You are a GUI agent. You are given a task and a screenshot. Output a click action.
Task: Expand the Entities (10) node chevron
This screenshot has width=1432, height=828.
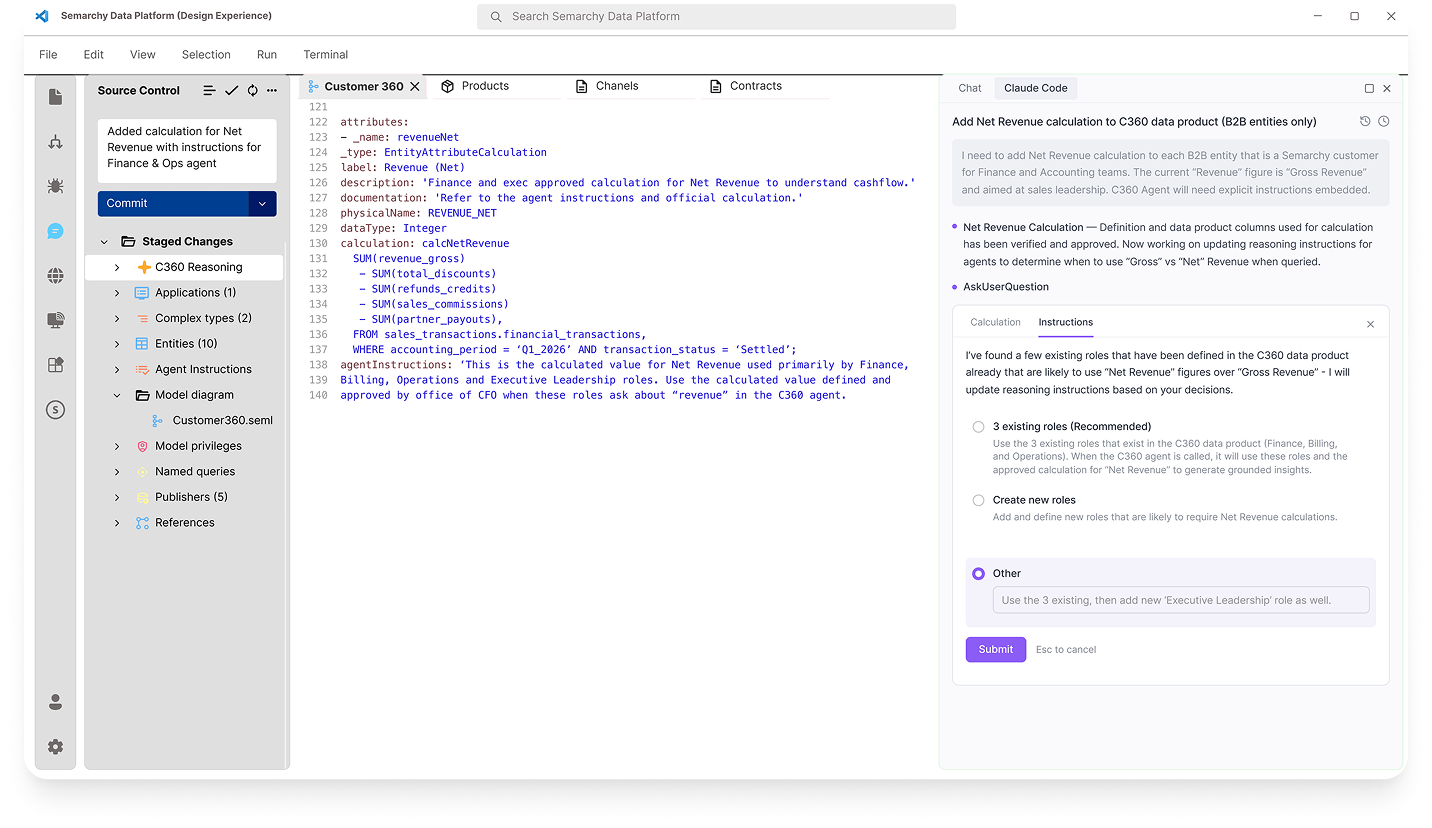(x=117, y=344)
